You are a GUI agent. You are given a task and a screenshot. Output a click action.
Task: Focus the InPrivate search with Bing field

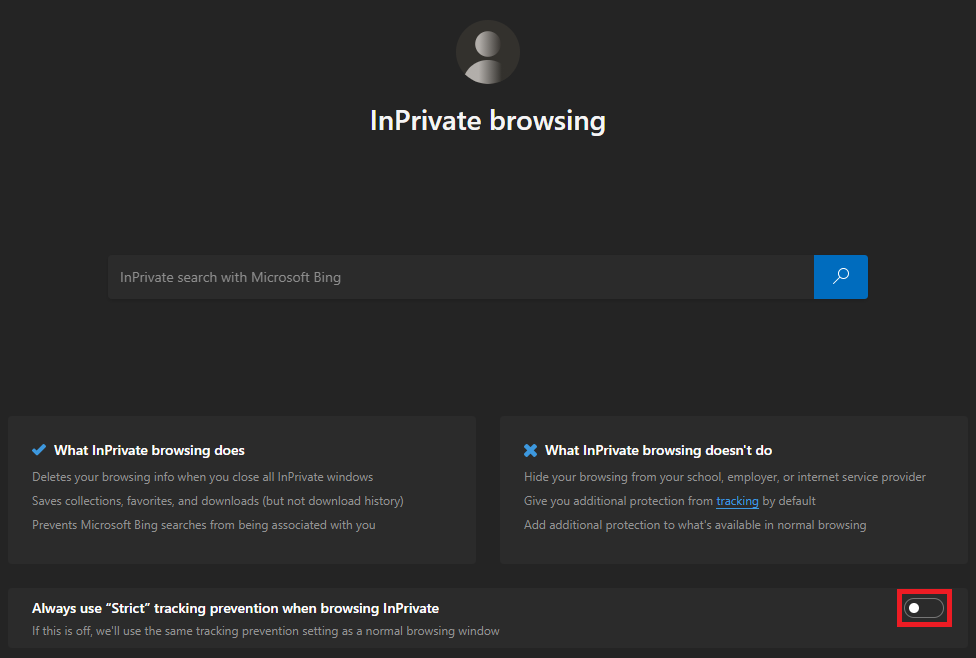click(460, 277)
